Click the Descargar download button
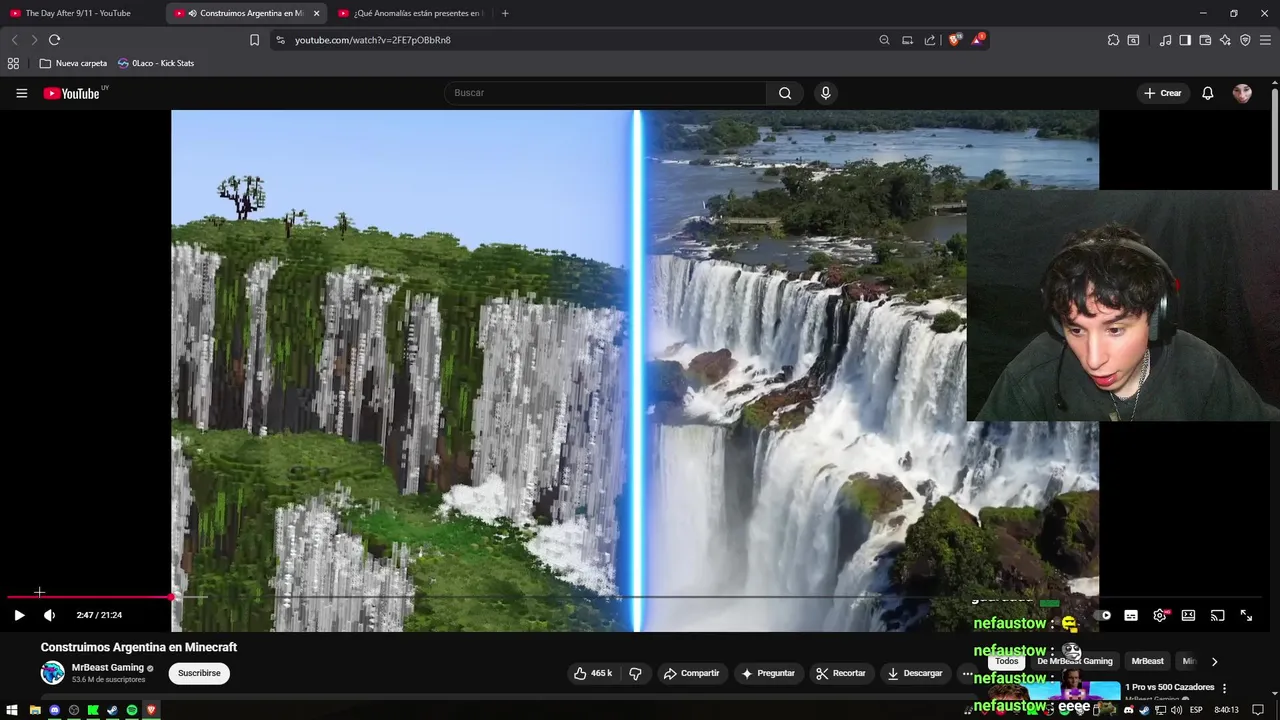This screenshot has height=720, width=1280. [914, 673]
